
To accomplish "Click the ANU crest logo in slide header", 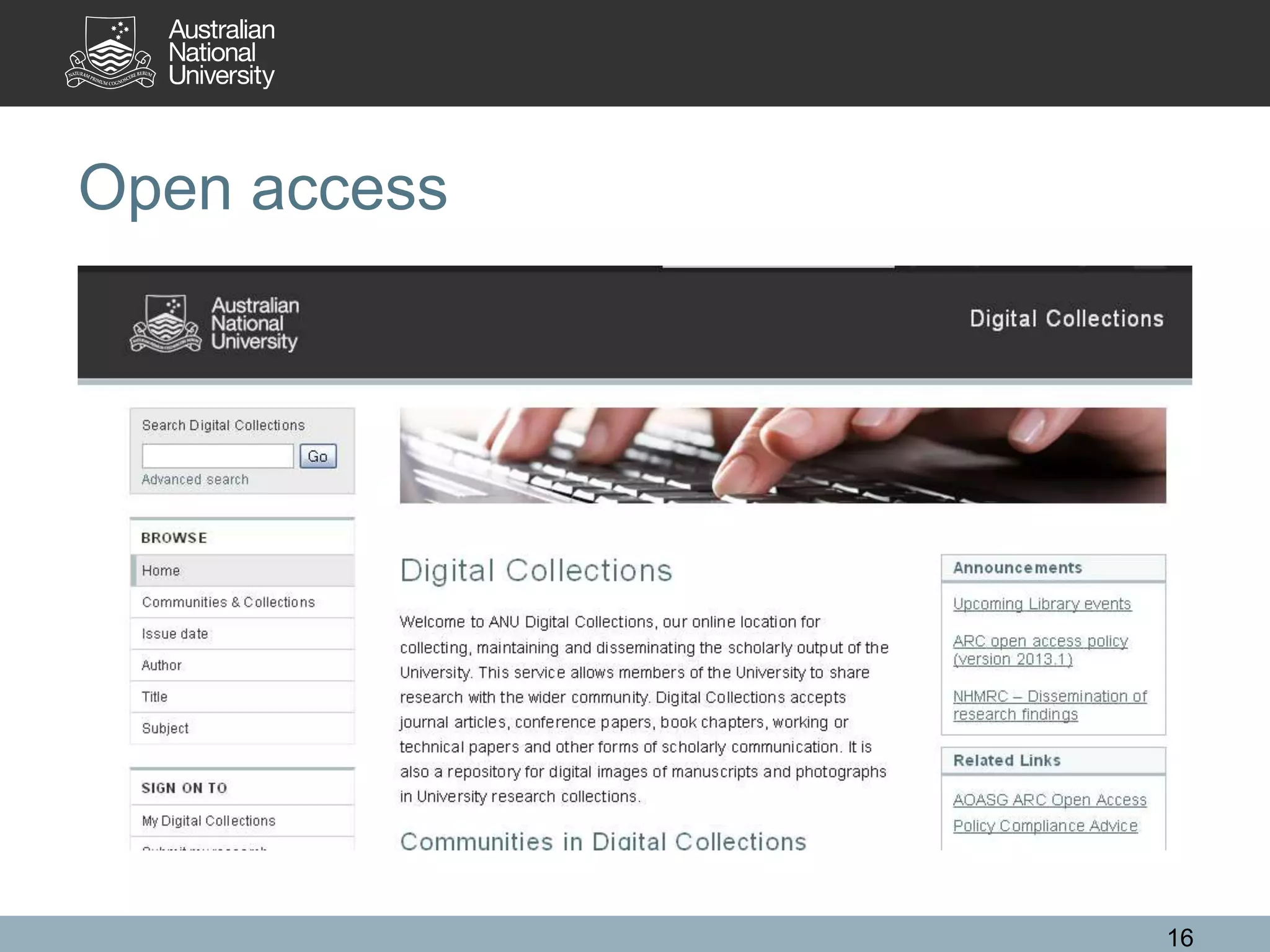I will tap(111, 53).
